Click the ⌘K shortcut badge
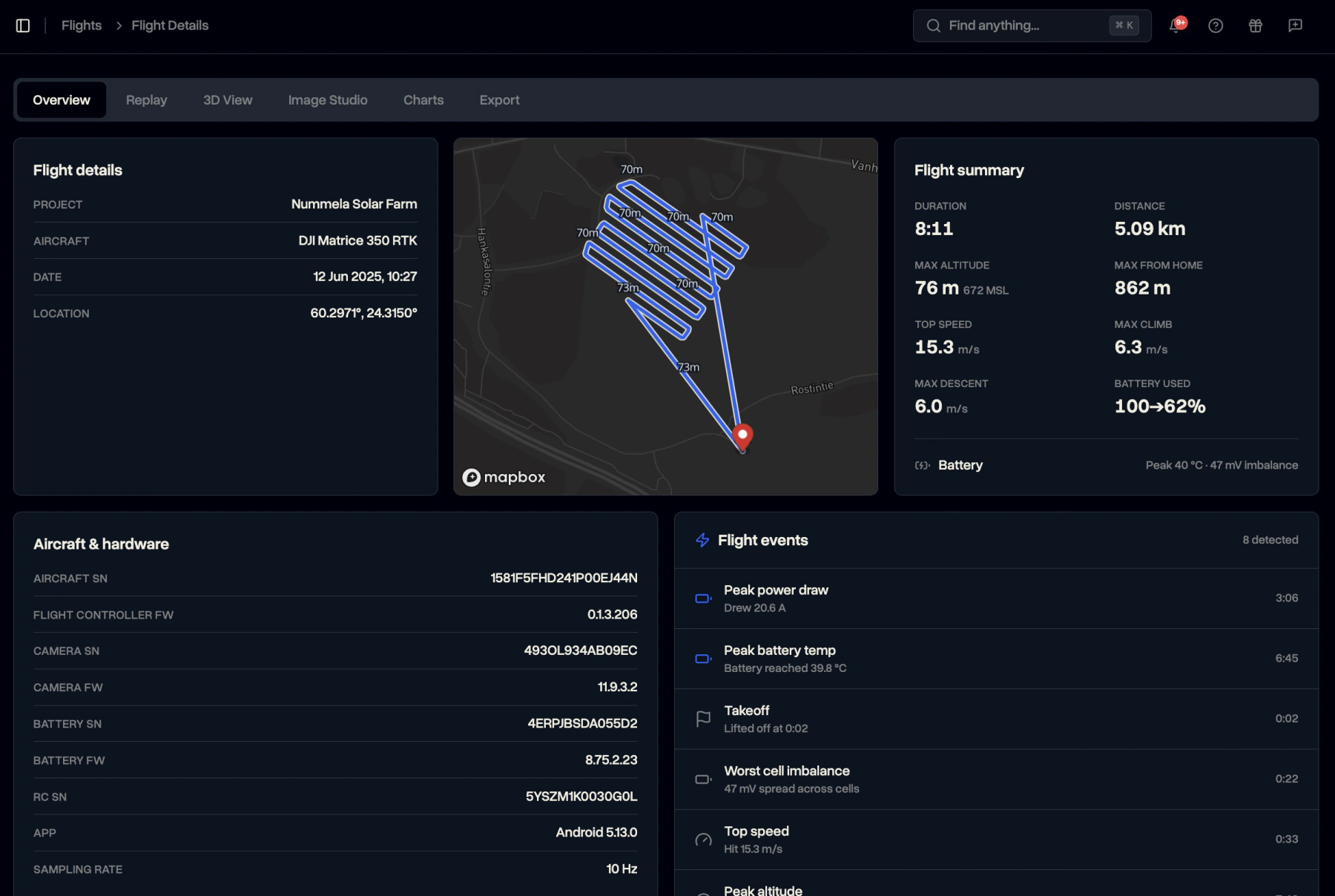This screenshot has width=1335, height=896. pyautogui.click(x=1124, y=26)
